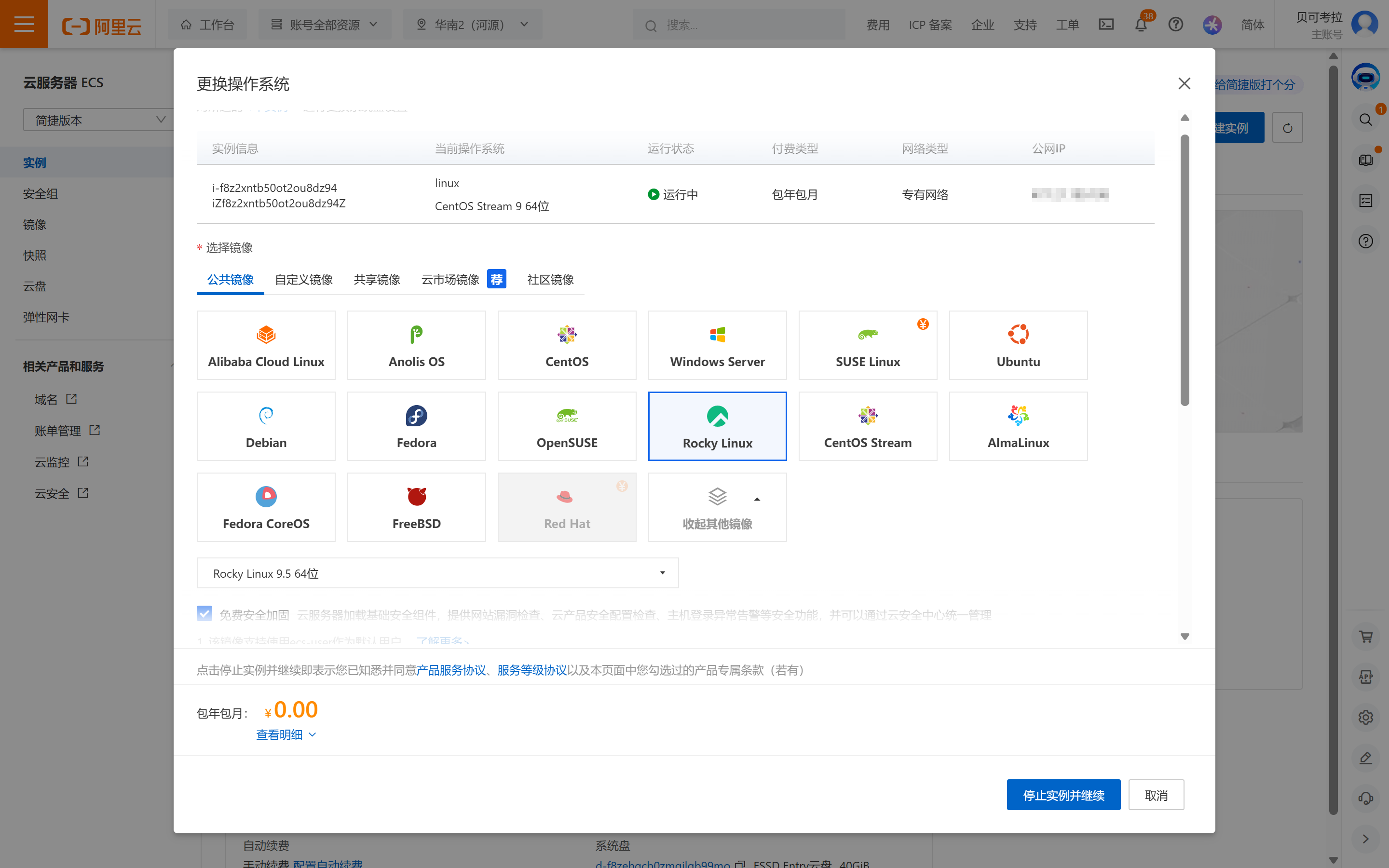Select the Ubuntu image tile
The image size is (1389, 868).
[1018, 345]
